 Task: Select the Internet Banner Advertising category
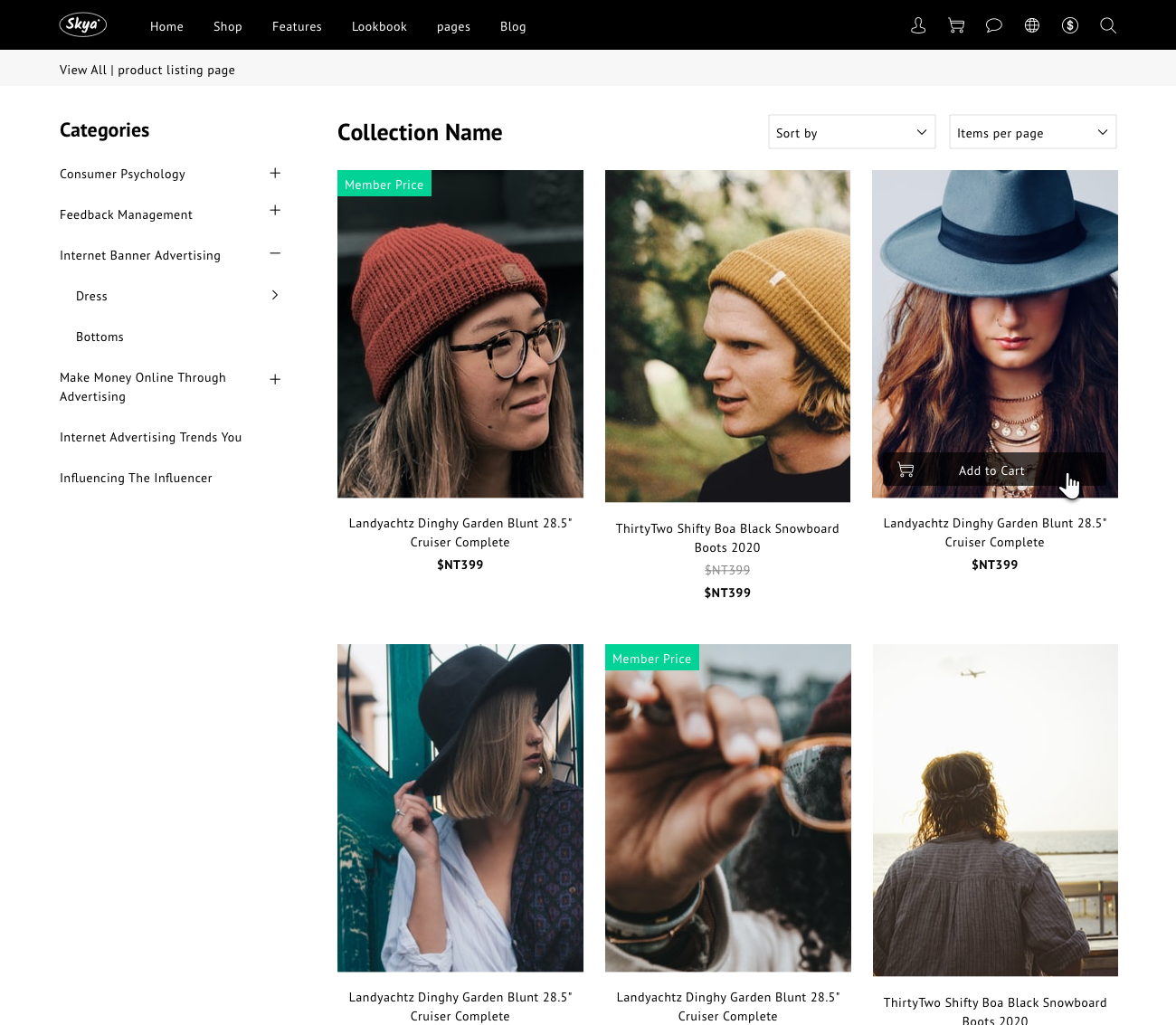pyautogui.click(x=140, y=255)
